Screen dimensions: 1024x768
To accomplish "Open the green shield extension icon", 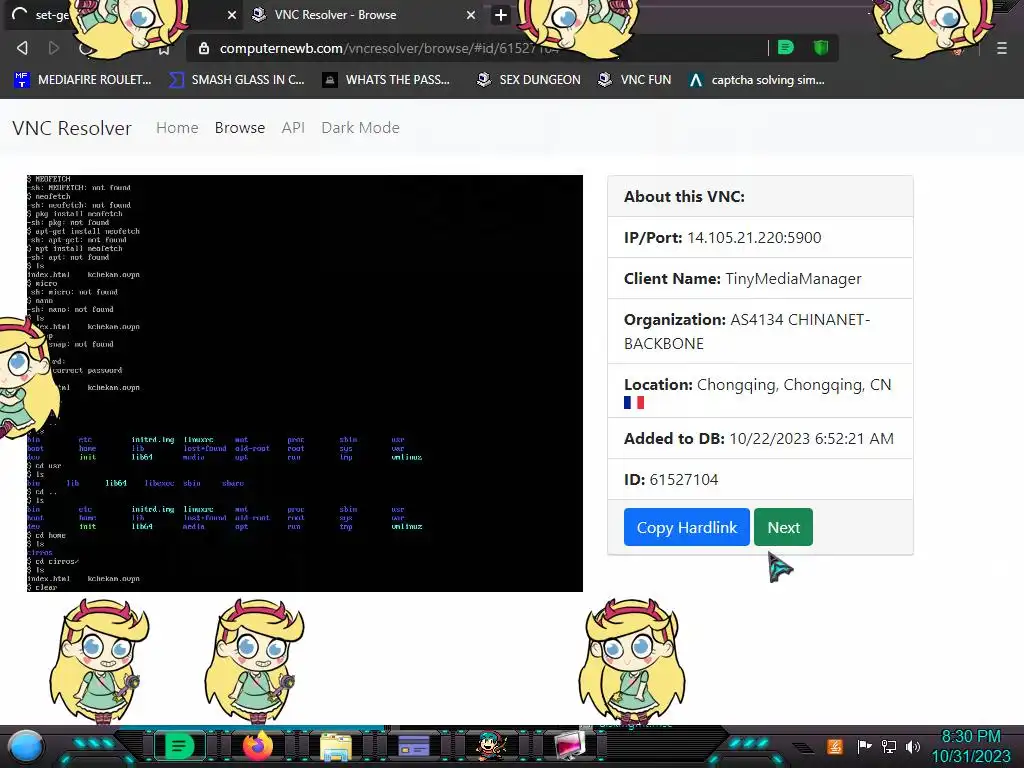I will click(x=820, y=48).
